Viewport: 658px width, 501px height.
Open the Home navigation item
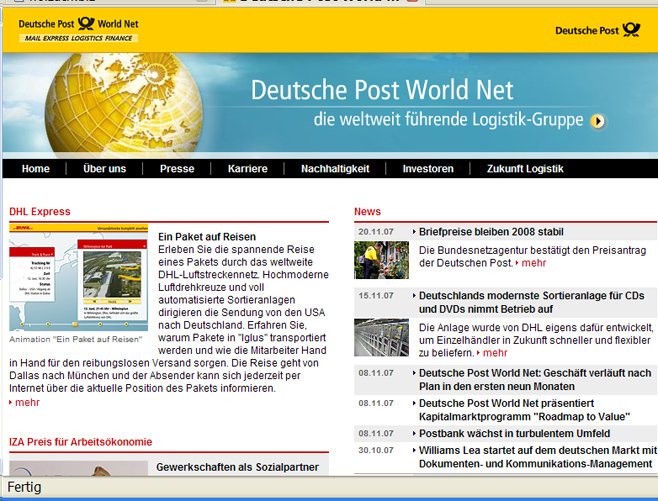[x=35, y=169]
